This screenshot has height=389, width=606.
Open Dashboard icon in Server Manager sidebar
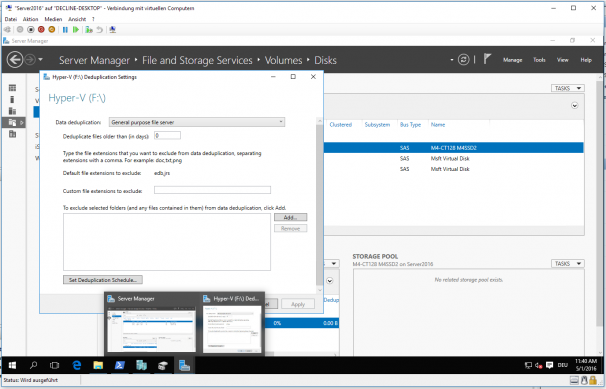click(x=12, y=88)
